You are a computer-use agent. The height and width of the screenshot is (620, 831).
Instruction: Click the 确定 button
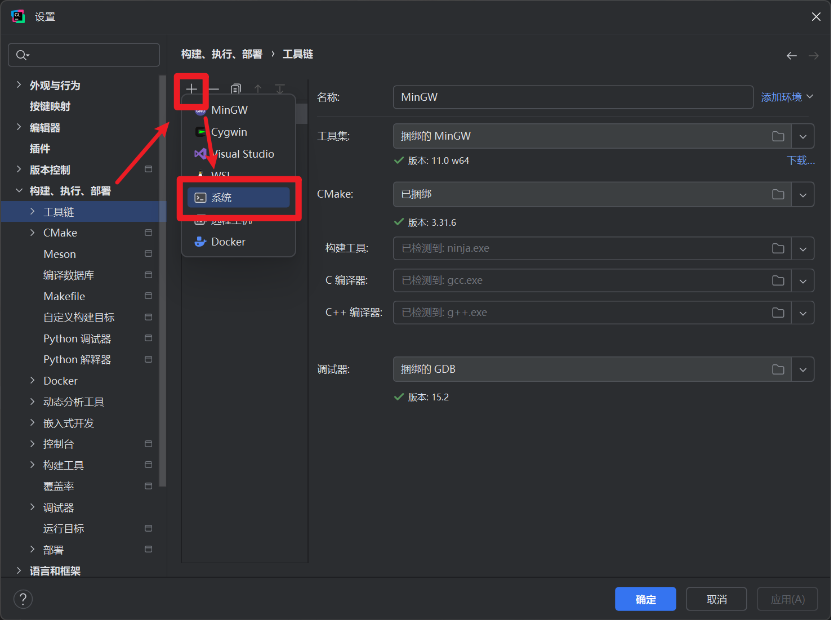(645, 599)
